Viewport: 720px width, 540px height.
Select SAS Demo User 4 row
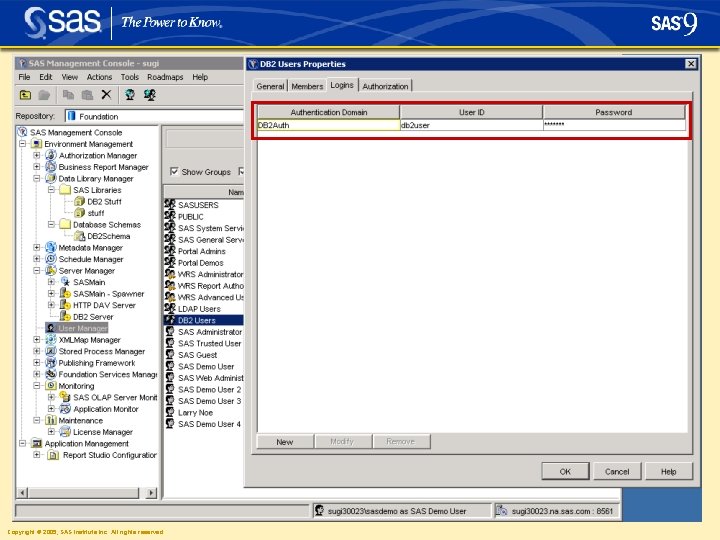click(x=204, y=424)
